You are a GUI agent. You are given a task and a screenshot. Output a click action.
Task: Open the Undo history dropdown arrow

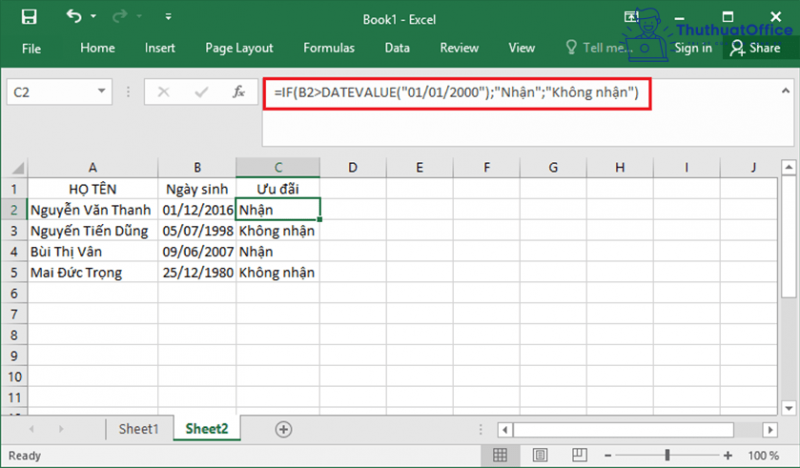(93, 16)
